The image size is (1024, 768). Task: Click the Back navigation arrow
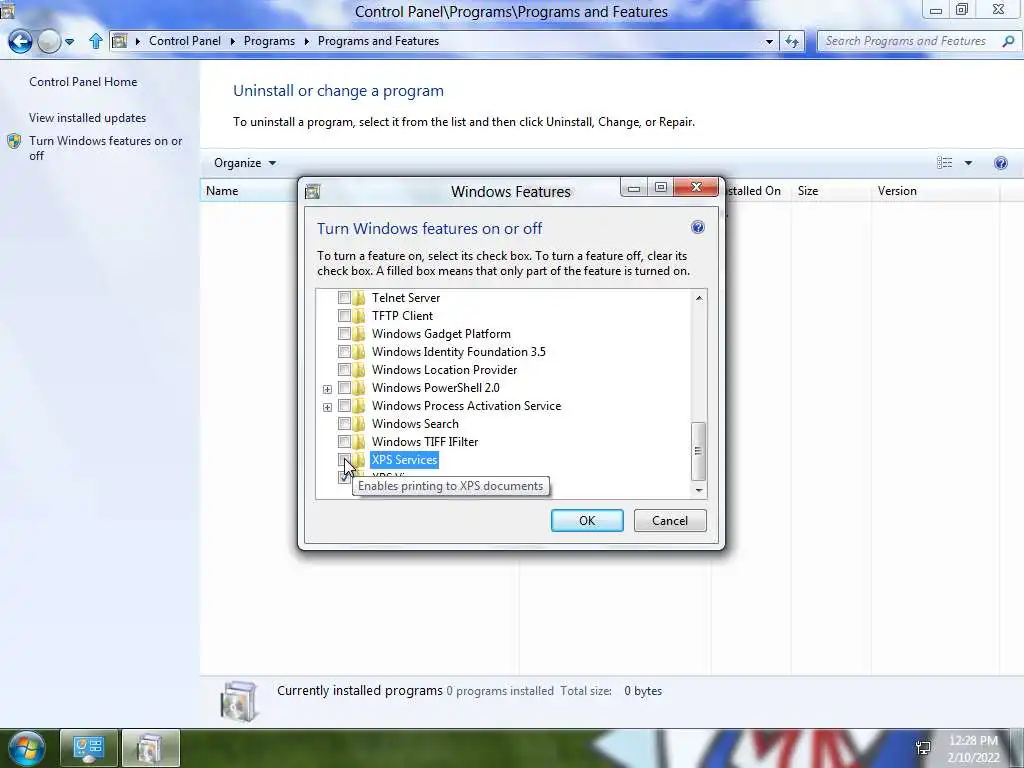20,41
